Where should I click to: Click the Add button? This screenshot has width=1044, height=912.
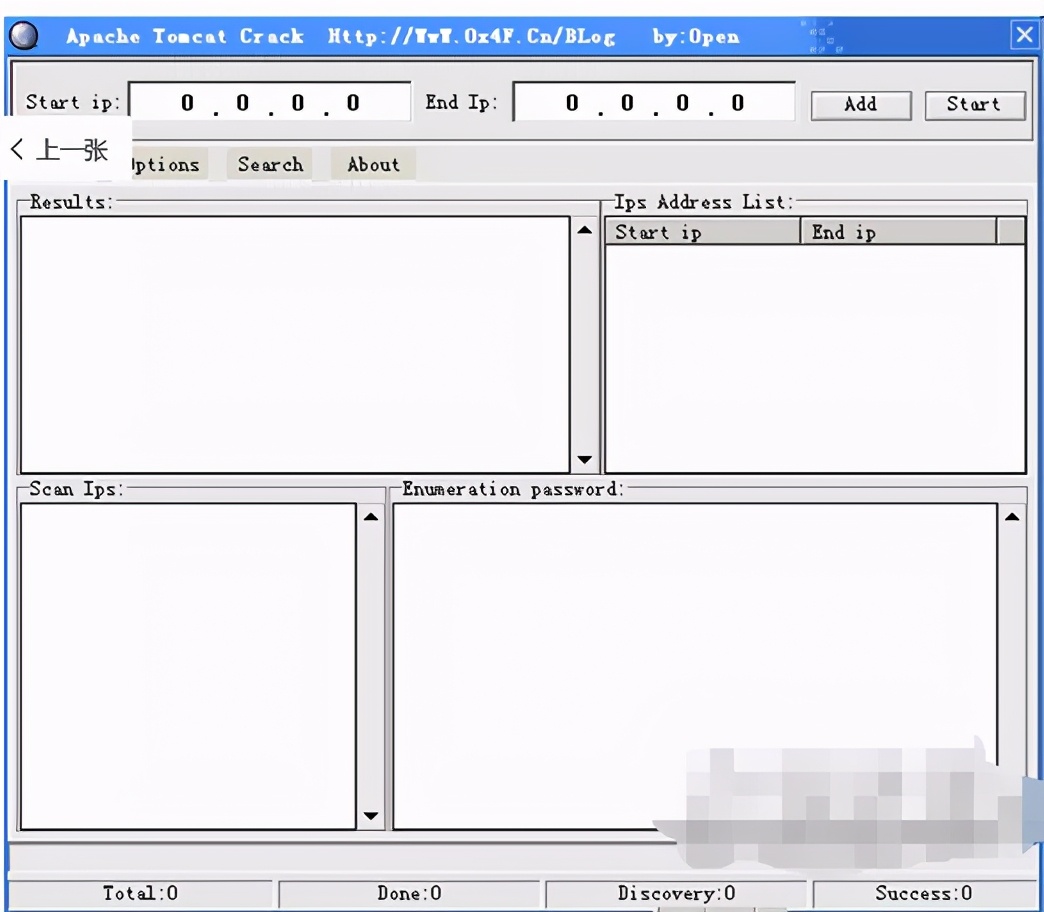861,105
